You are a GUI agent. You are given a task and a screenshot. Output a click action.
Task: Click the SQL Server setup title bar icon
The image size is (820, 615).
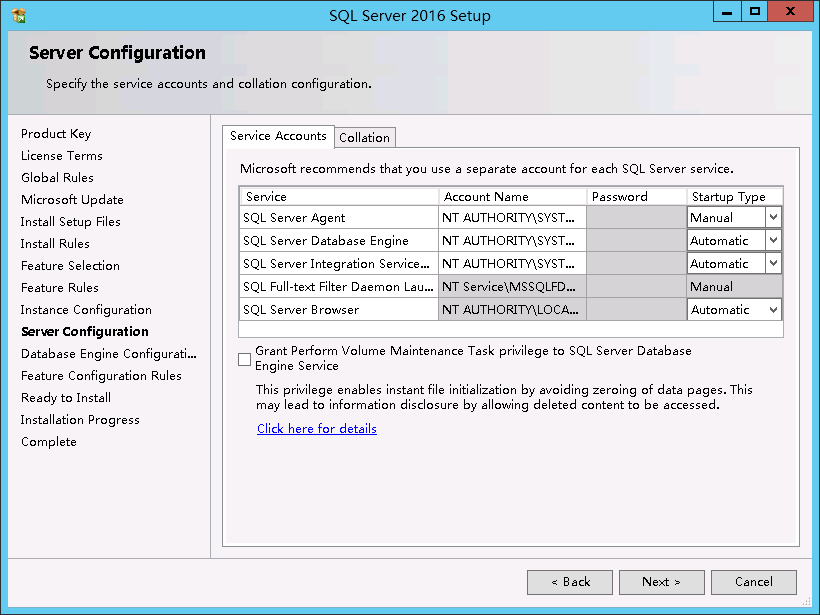19,16
